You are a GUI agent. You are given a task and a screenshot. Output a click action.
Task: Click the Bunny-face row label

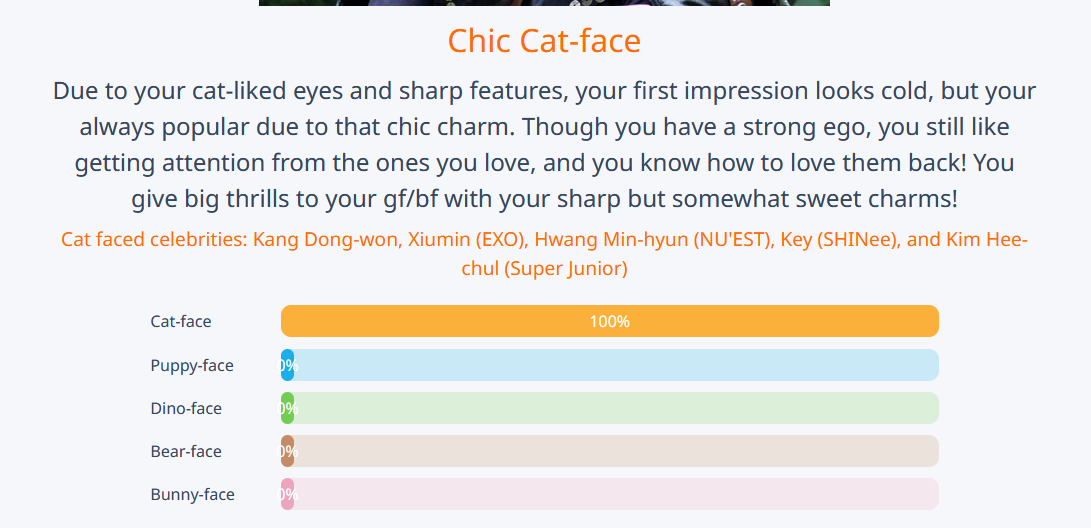pos(192,494)
